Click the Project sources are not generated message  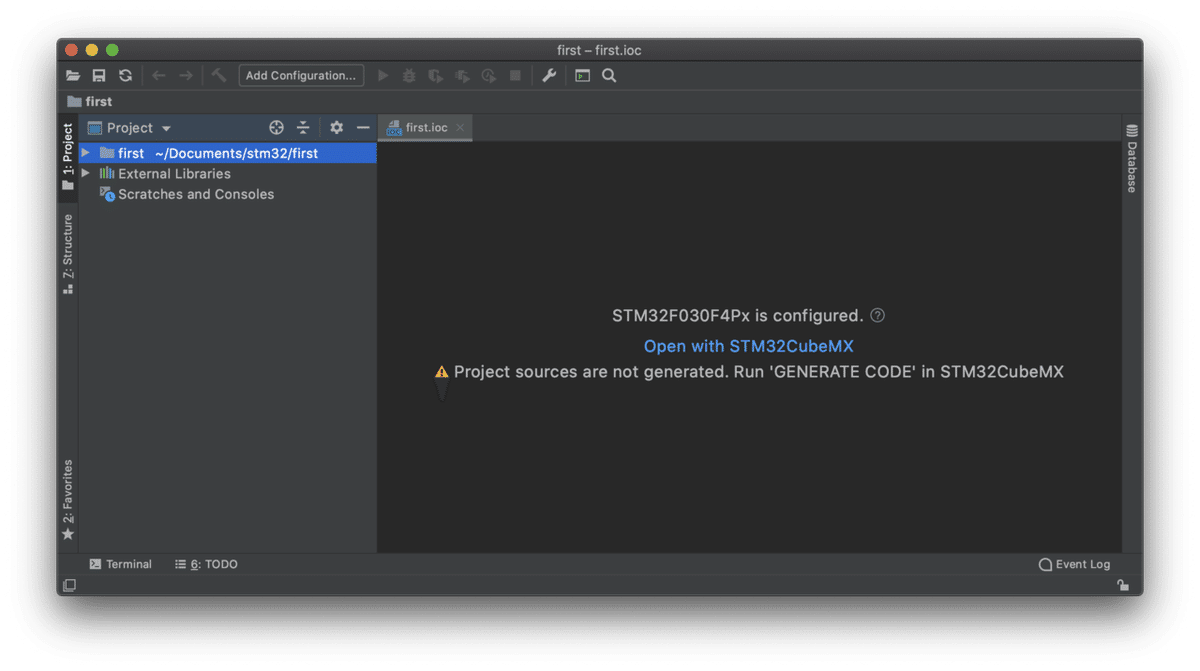(x=759, y=372)
